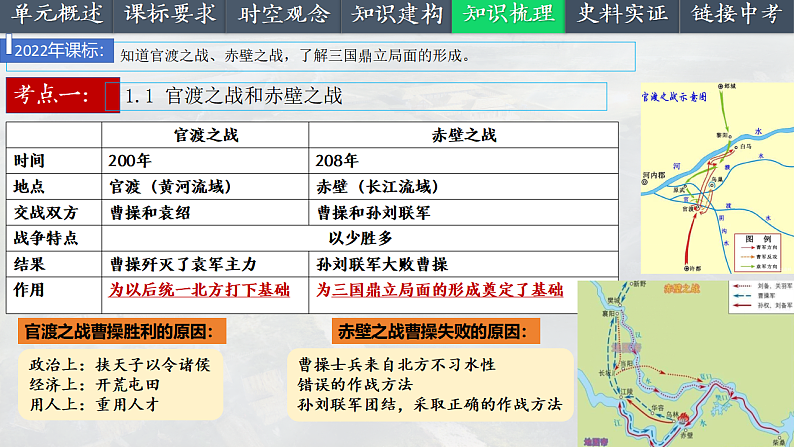Click the highlighted 知识梳理 tab
This screenshot has height=447, width=794.
tap(508, 15)
